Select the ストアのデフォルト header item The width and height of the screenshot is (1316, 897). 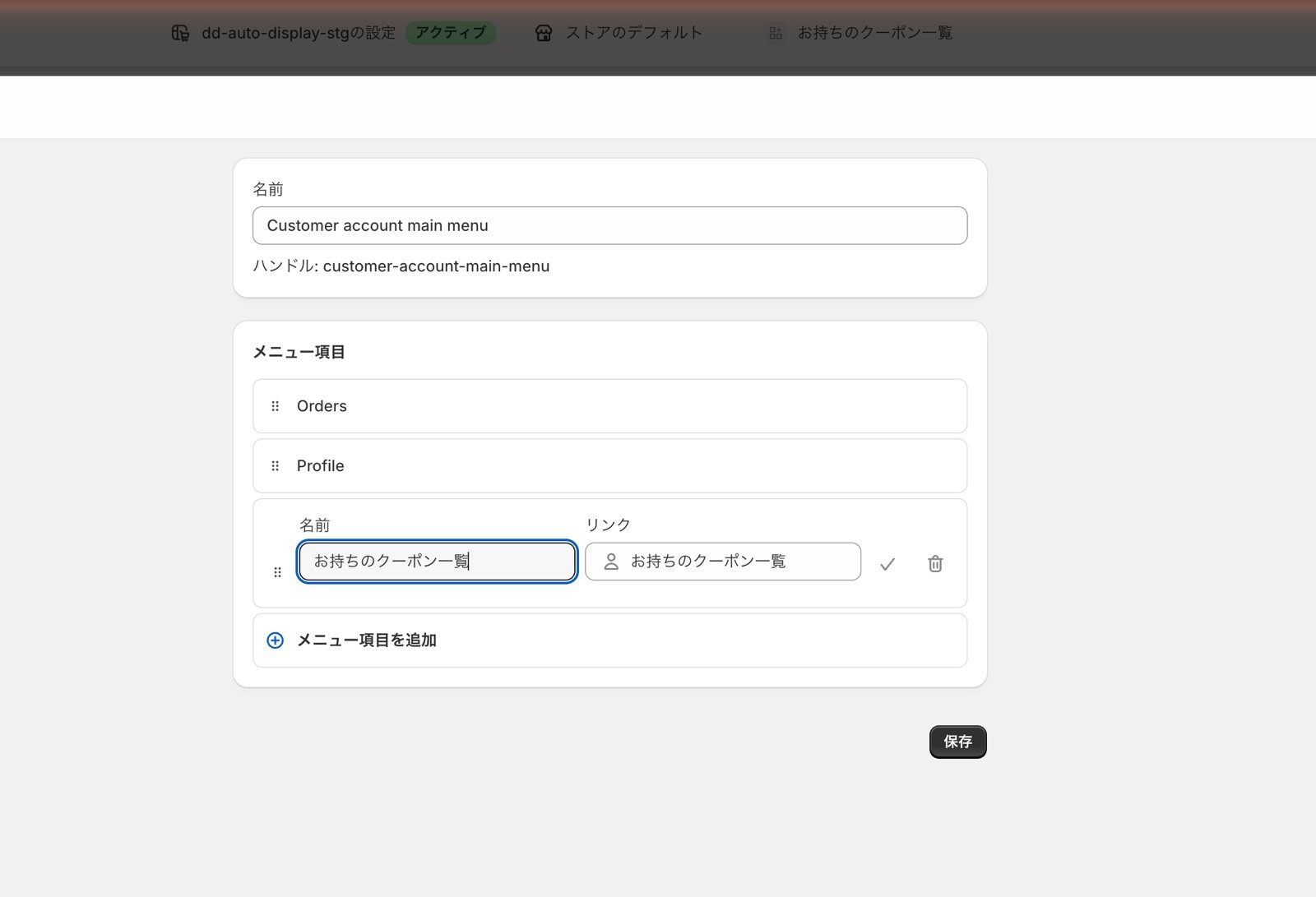[634, 33]
